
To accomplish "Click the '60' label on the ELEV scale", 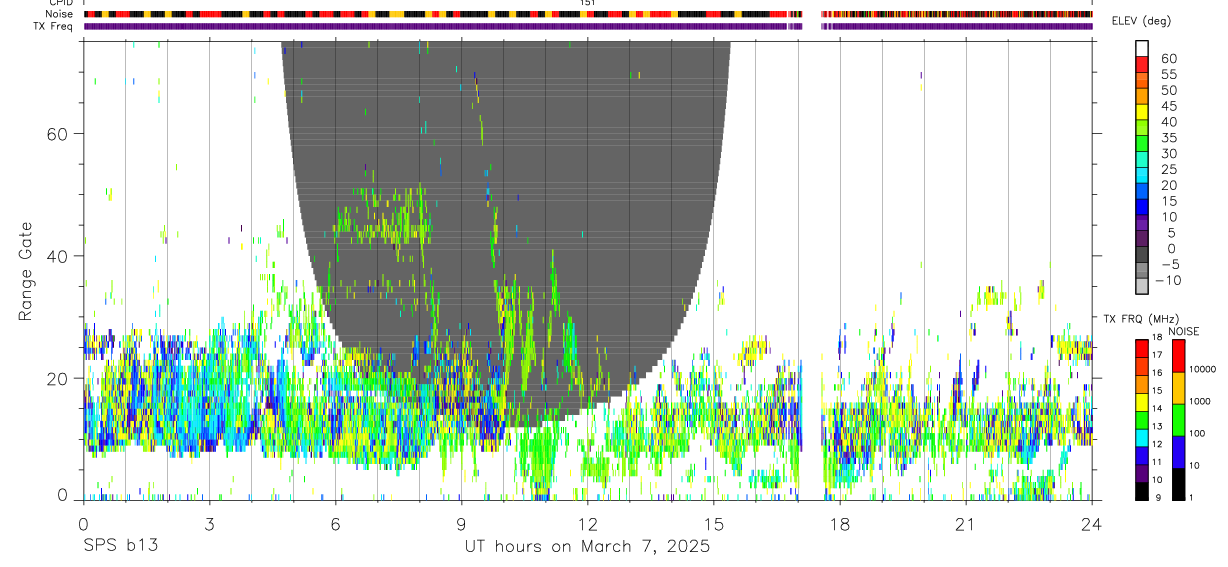I will coord(1168,59).
